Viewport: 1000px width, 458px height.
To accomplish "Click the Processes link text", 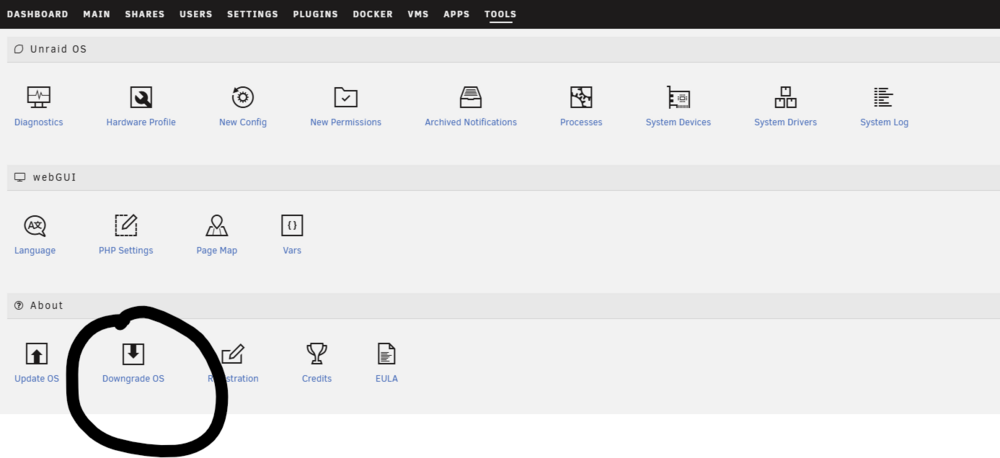I will [581, 122].
